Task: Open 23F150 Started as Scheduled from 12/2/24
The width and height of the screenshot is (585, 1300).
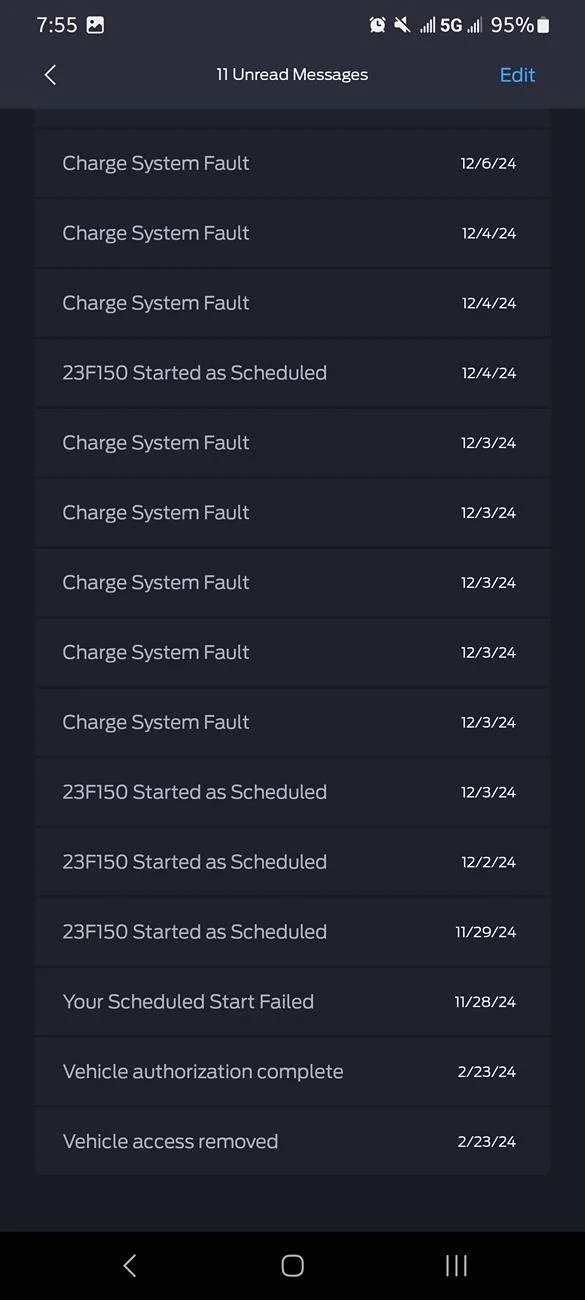Action: (292, 861)
